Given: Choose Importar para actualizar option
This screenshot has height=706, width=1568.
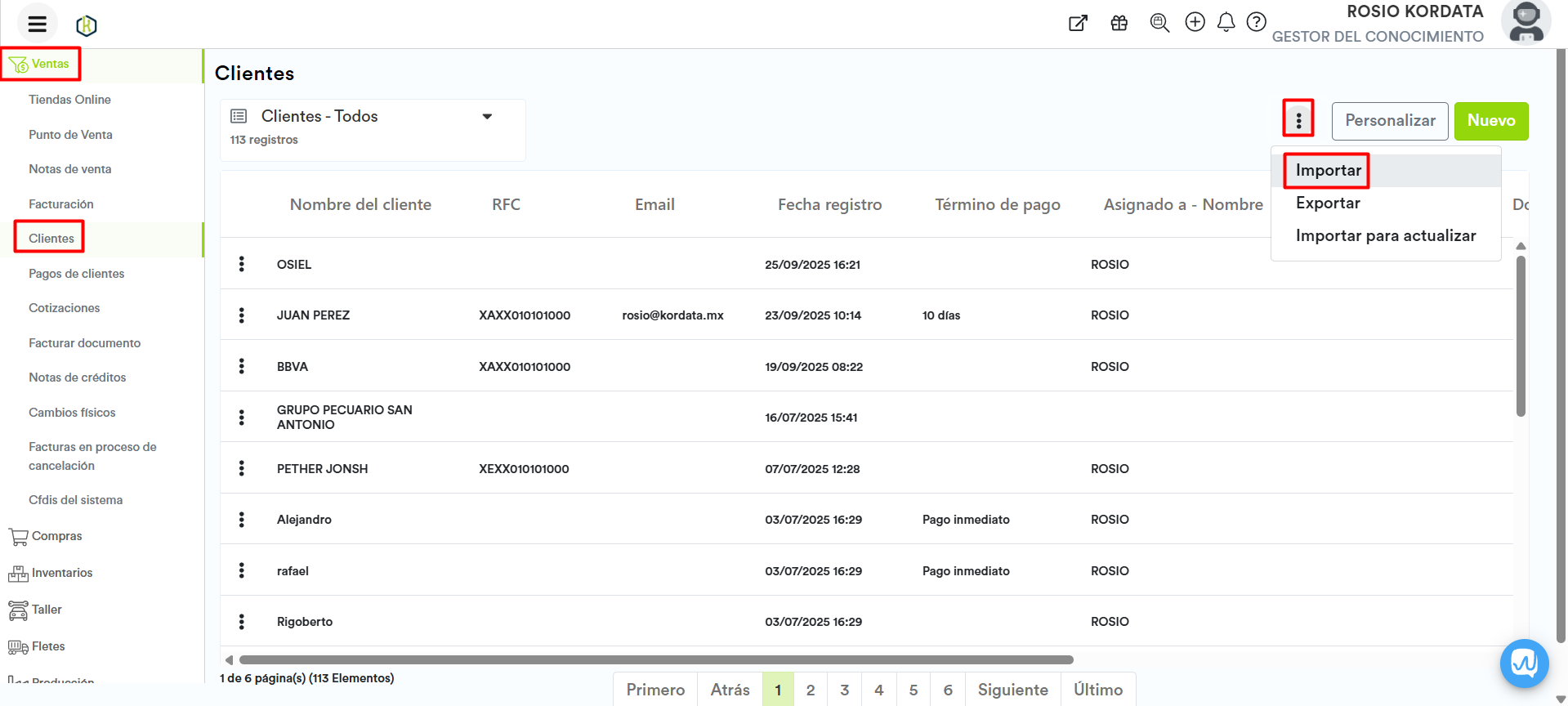Looking at the screenshot, I should tap(1385, 236).
